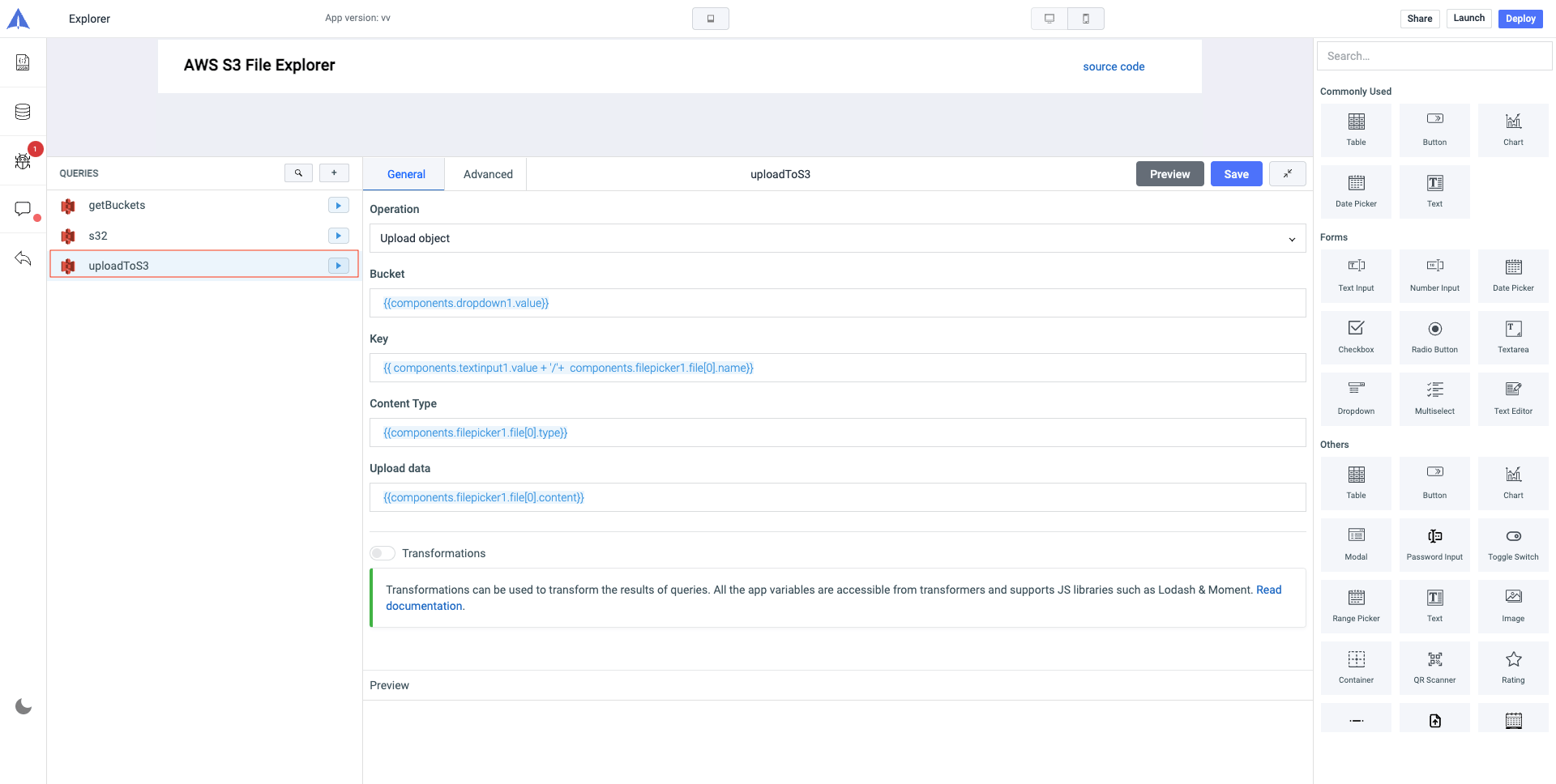
Task: Add a new query with plus button
Action: tap(334, 173)
